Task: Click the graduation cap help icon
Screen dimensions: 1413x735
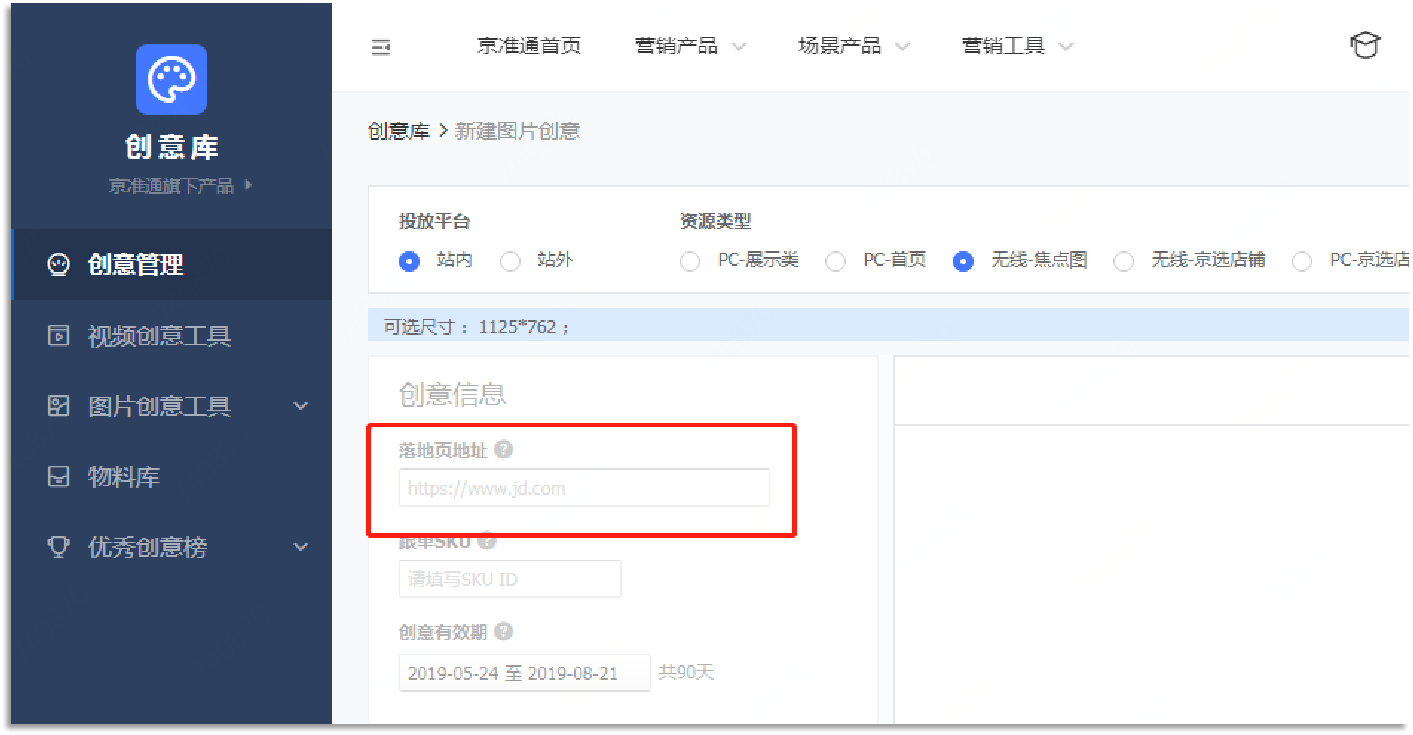Action: [x=1365, y=46]
